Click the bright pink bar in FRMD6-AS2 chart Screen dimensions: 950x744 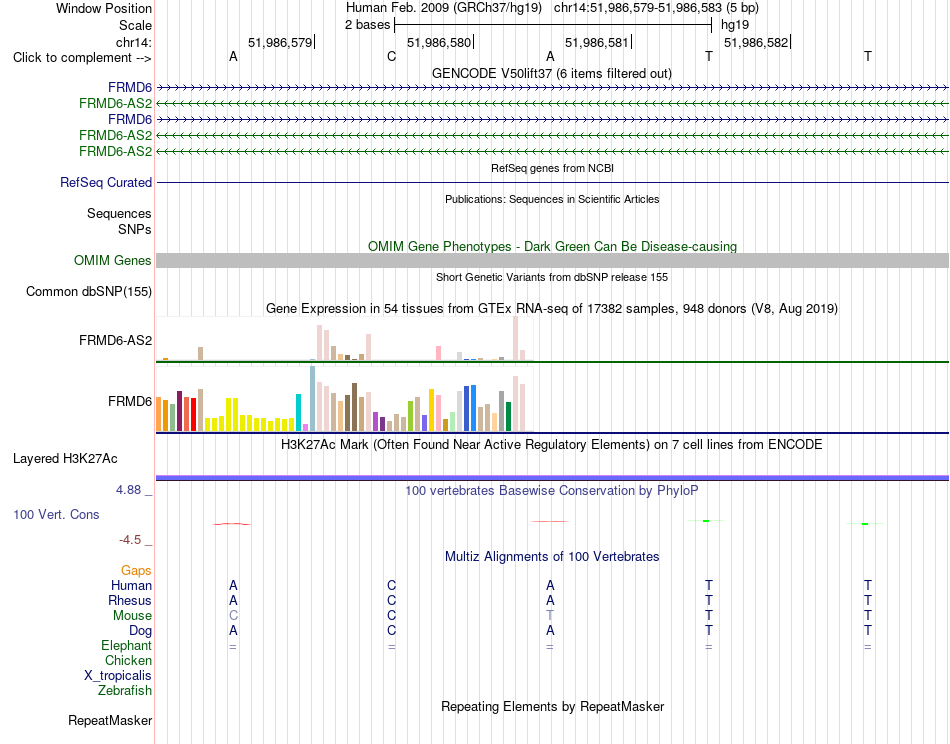[438, 353]
